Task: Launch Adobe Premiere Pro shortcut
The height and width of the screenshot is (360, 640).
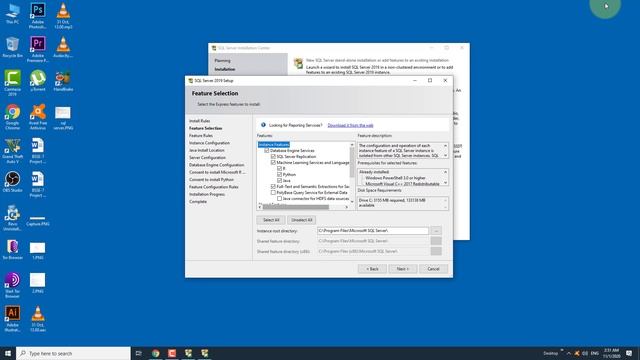Action: [38, 49]
